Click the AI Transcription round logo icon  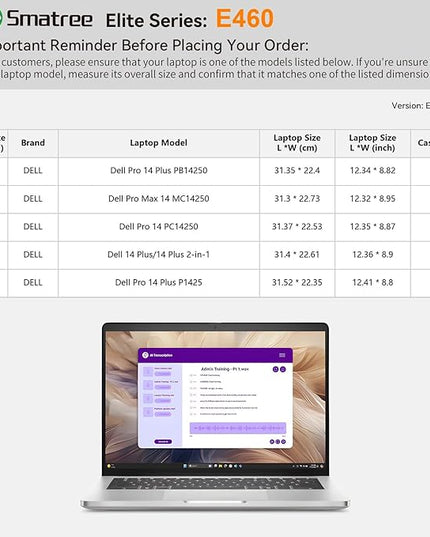(145, 355)
